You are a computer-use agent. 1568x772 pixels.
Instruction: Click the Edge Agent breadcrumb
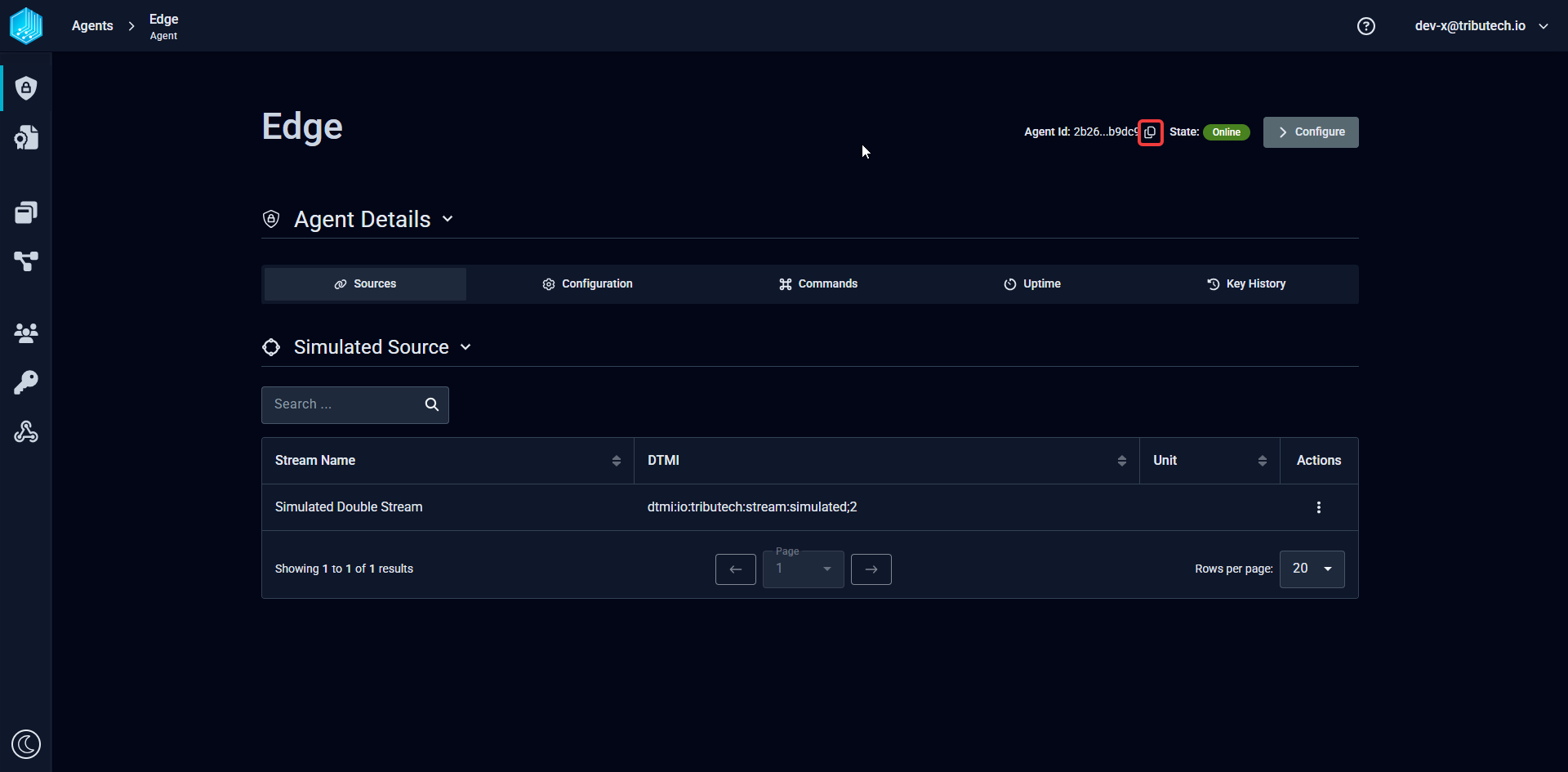point(163,26)
